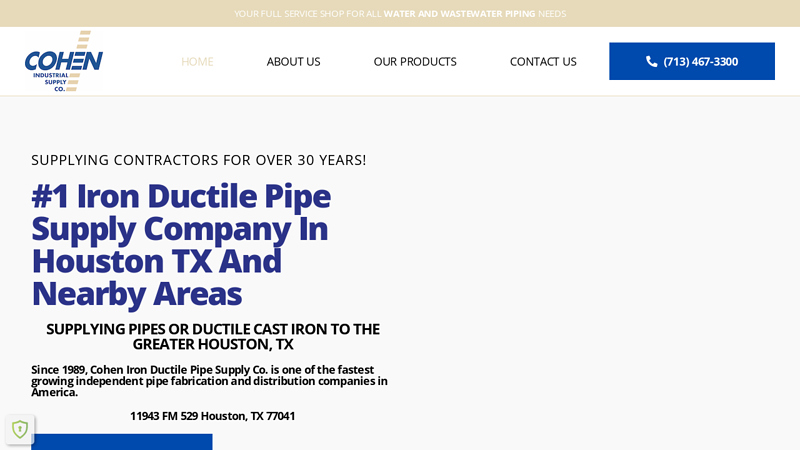Click the Cohen Industrial Supply logo
This screenshot has width=800, height=450.
point(64,61)
